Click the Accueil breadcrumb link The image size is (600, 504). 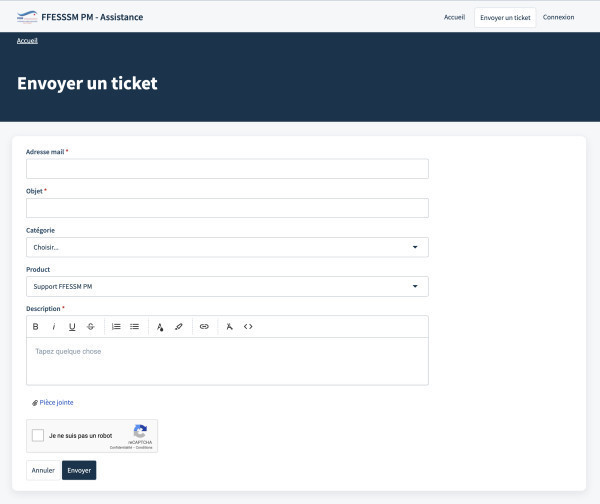27,41
